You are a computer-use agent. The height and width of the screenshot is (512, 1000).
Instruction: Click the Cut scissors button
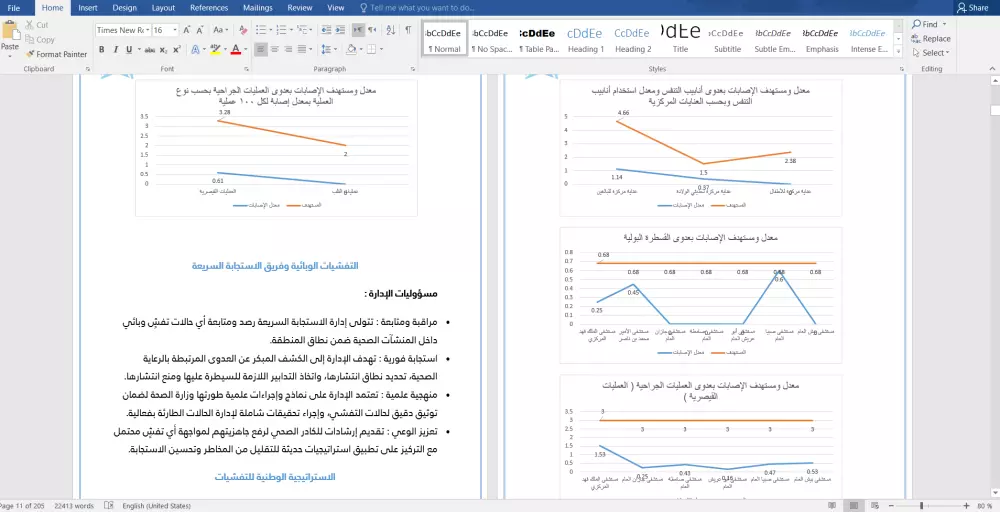pos(36,25)
